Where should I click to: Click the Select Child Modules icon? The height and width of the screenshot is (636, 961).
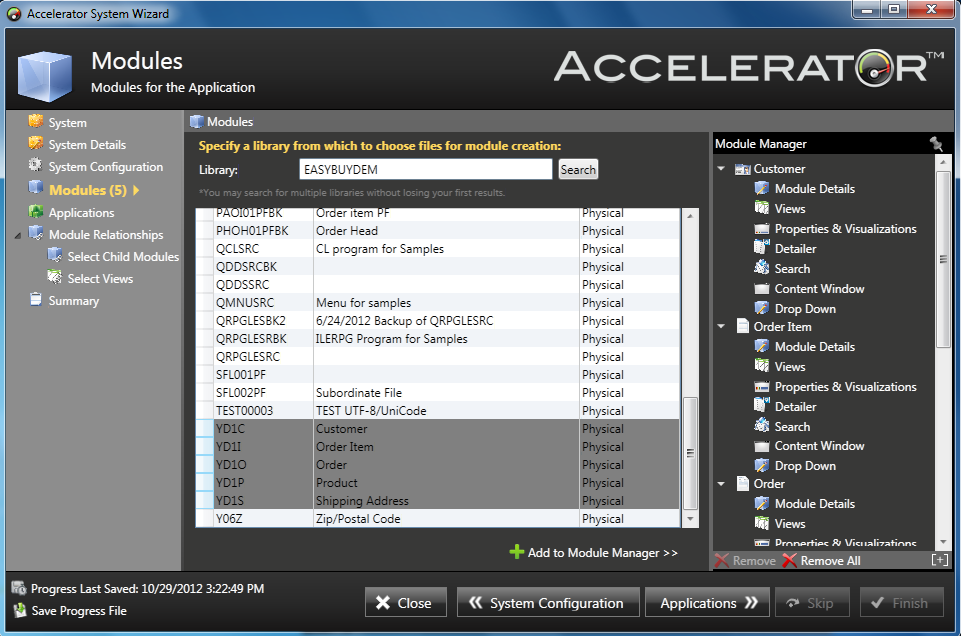pyautogui.click(x=55, y=255)
